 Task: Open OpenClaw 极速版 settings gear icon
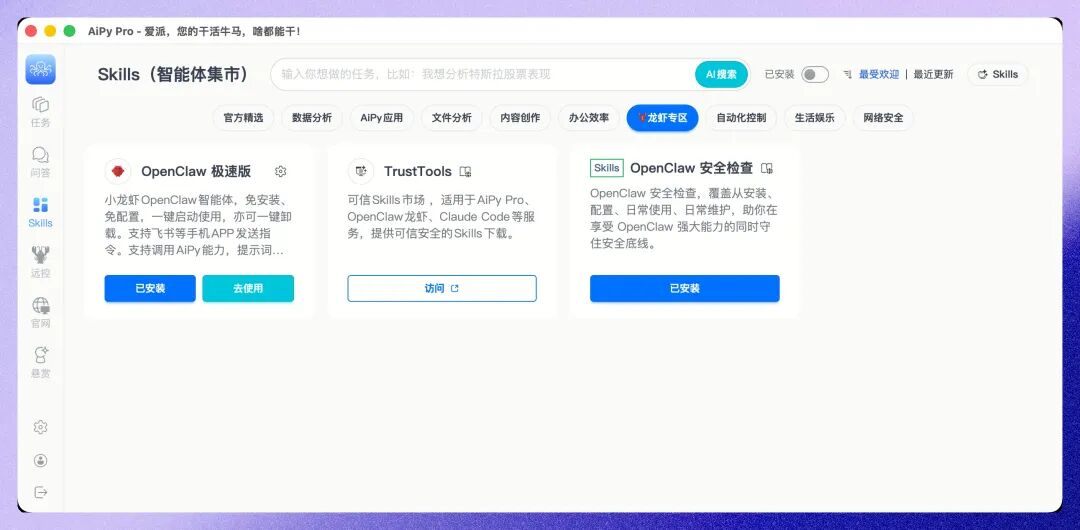pos(280,172)
